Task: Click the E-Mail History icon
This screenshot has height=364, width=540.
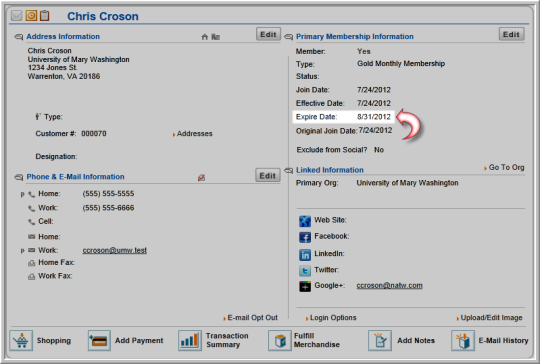Action: [x=463, y=341]
